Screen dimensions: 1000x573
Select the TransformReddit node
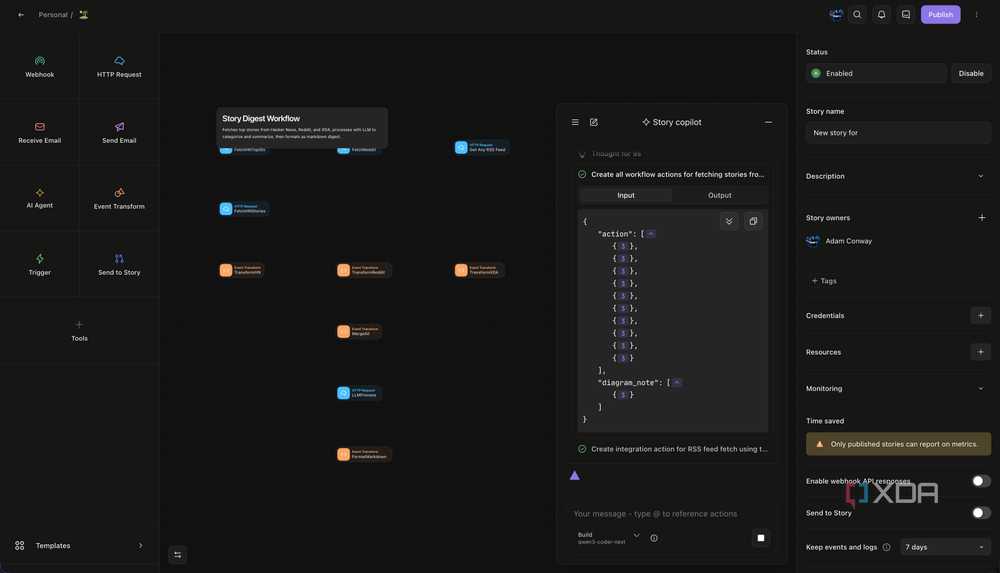(x=364, y=270)
